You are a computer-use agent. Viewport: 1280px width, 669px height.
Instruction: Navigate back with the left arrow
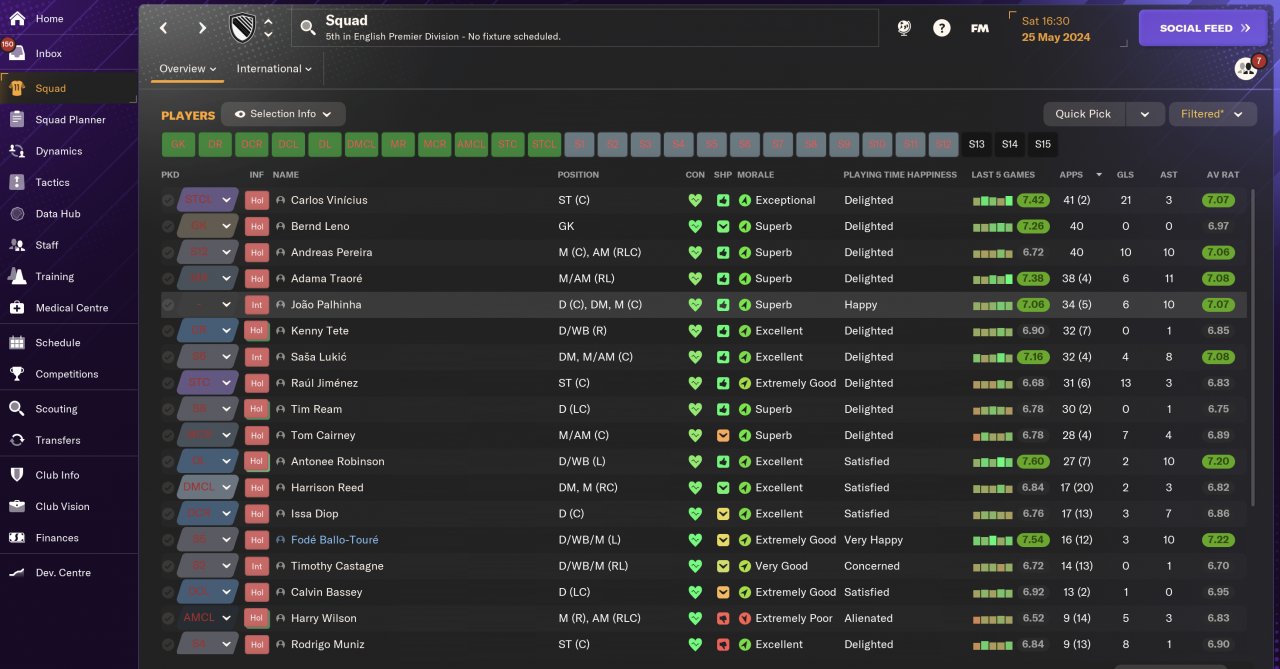tap(164, 28)
